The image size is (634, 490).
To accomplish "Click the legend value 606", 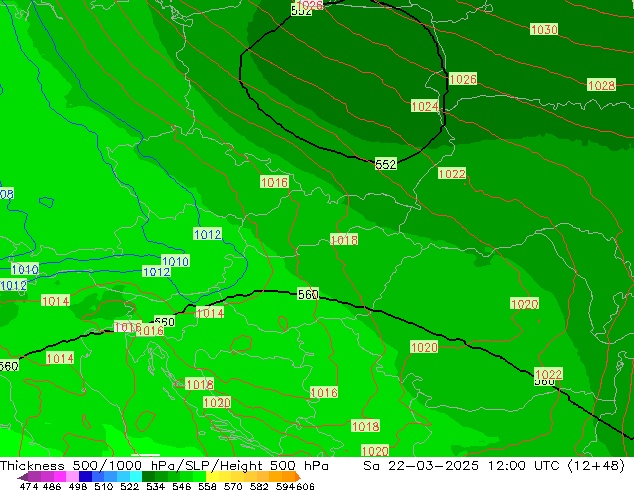I will tap(304, 486).
